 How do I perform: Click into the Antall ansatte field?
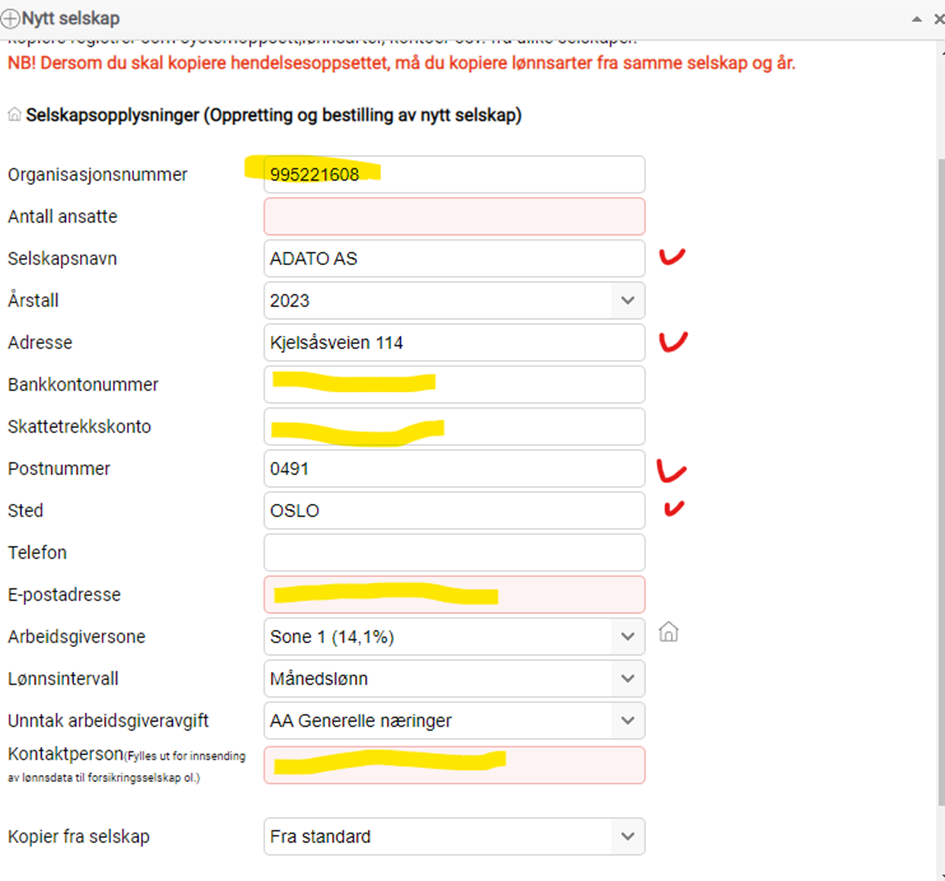point(454,216)
